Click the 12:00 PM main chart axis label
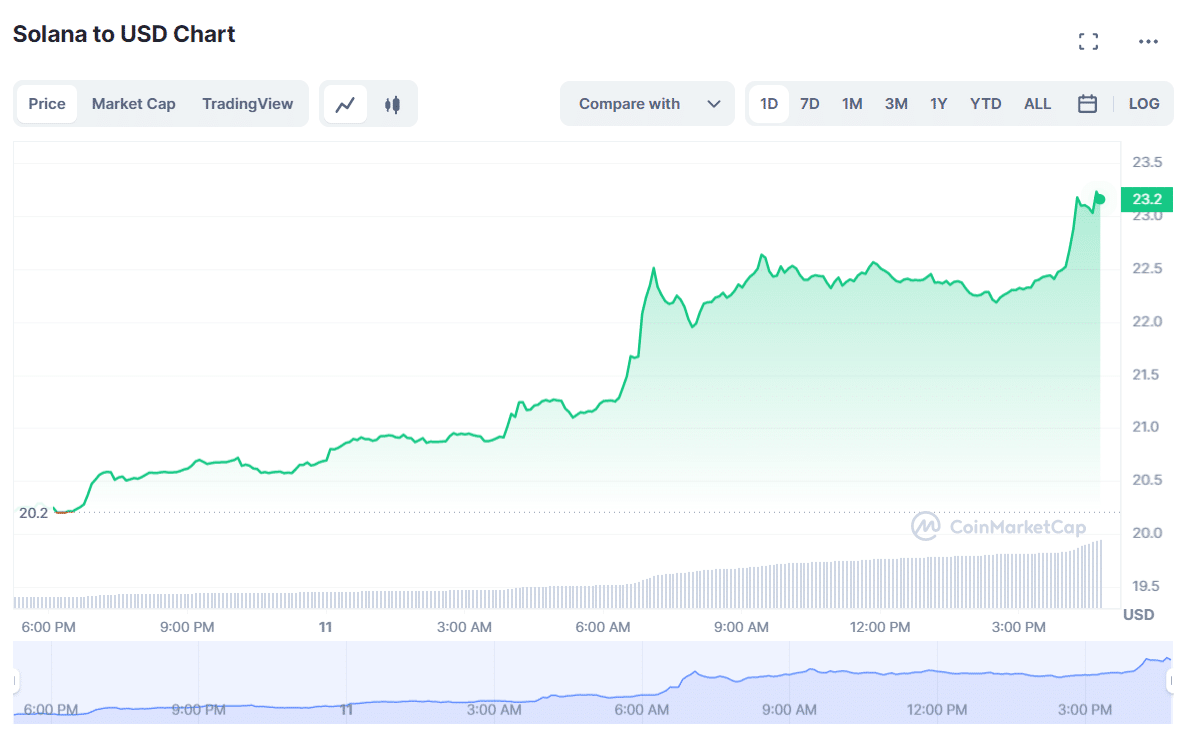 [880, 627]
